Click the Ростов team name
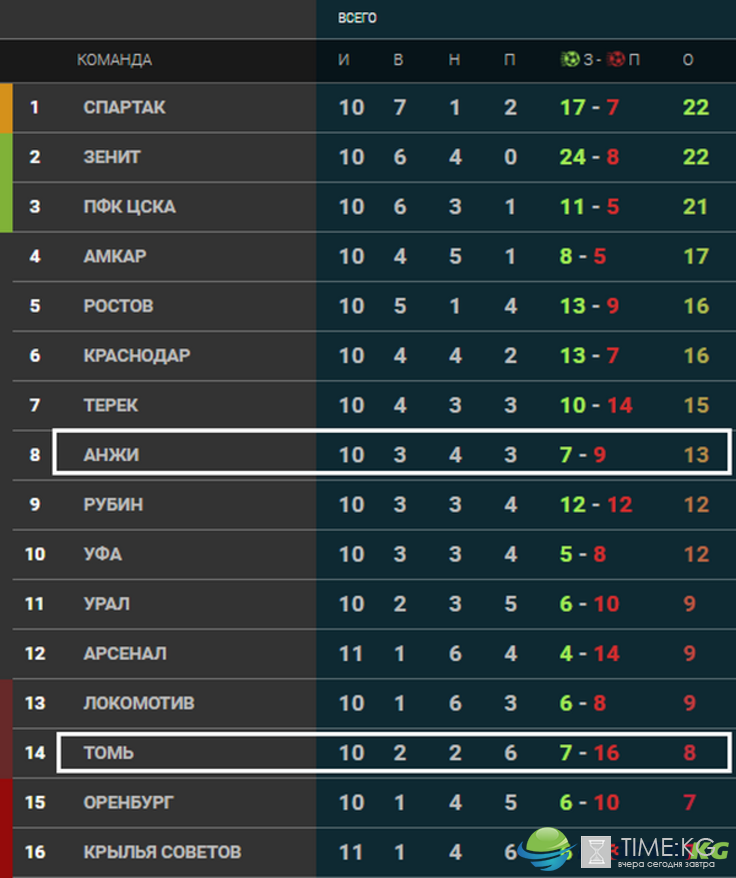736x878 pixels. click(118, 306)
